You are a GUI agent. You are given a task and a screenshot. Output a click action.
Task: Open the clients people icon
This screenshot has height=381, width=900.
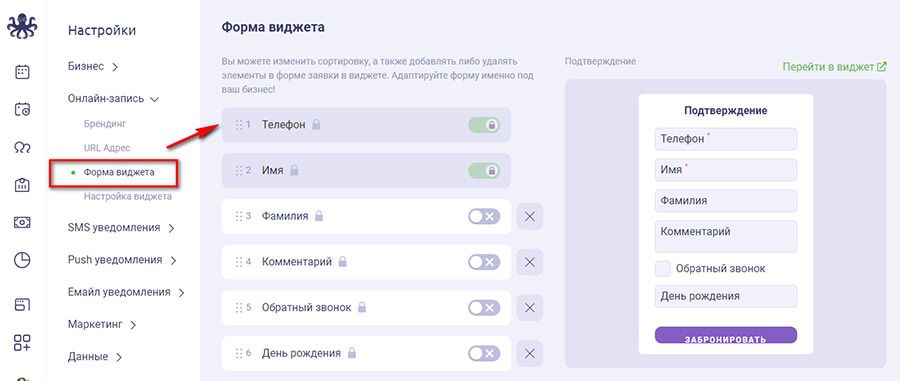click(x=22, y=148)
